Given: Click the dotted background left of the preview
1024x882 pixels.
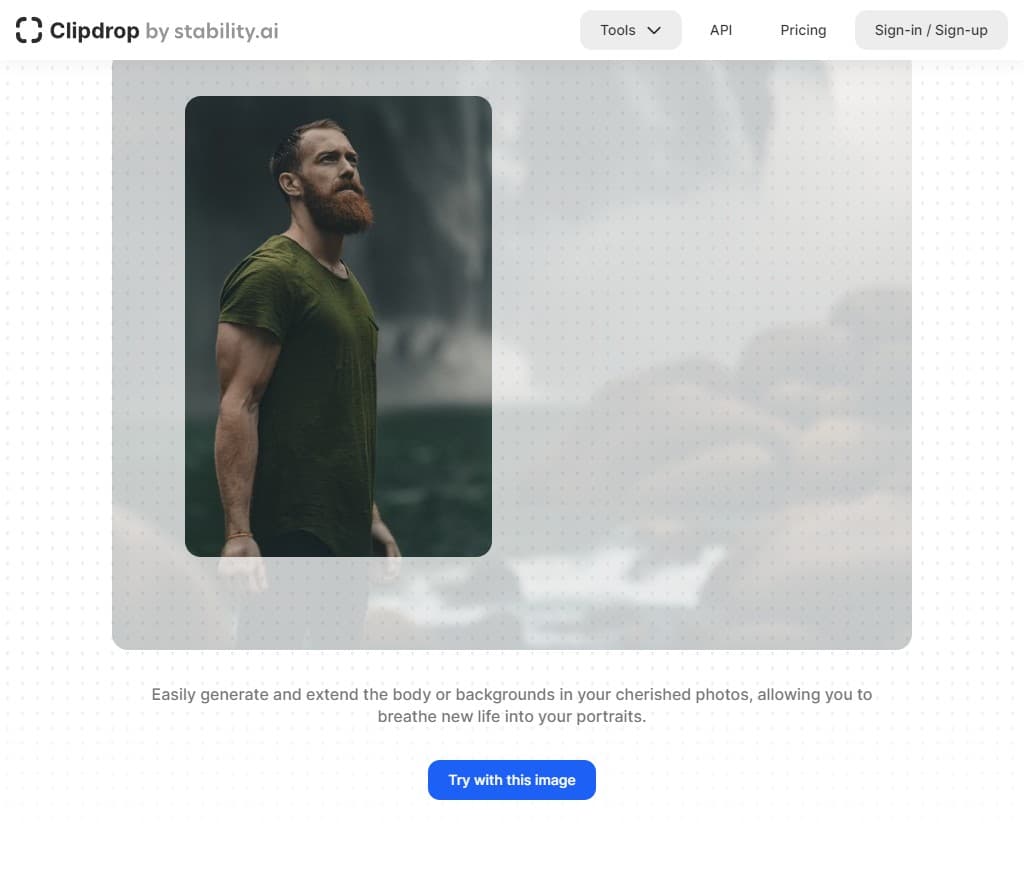Looking at the screenshot, I should (x=56, y=354).
